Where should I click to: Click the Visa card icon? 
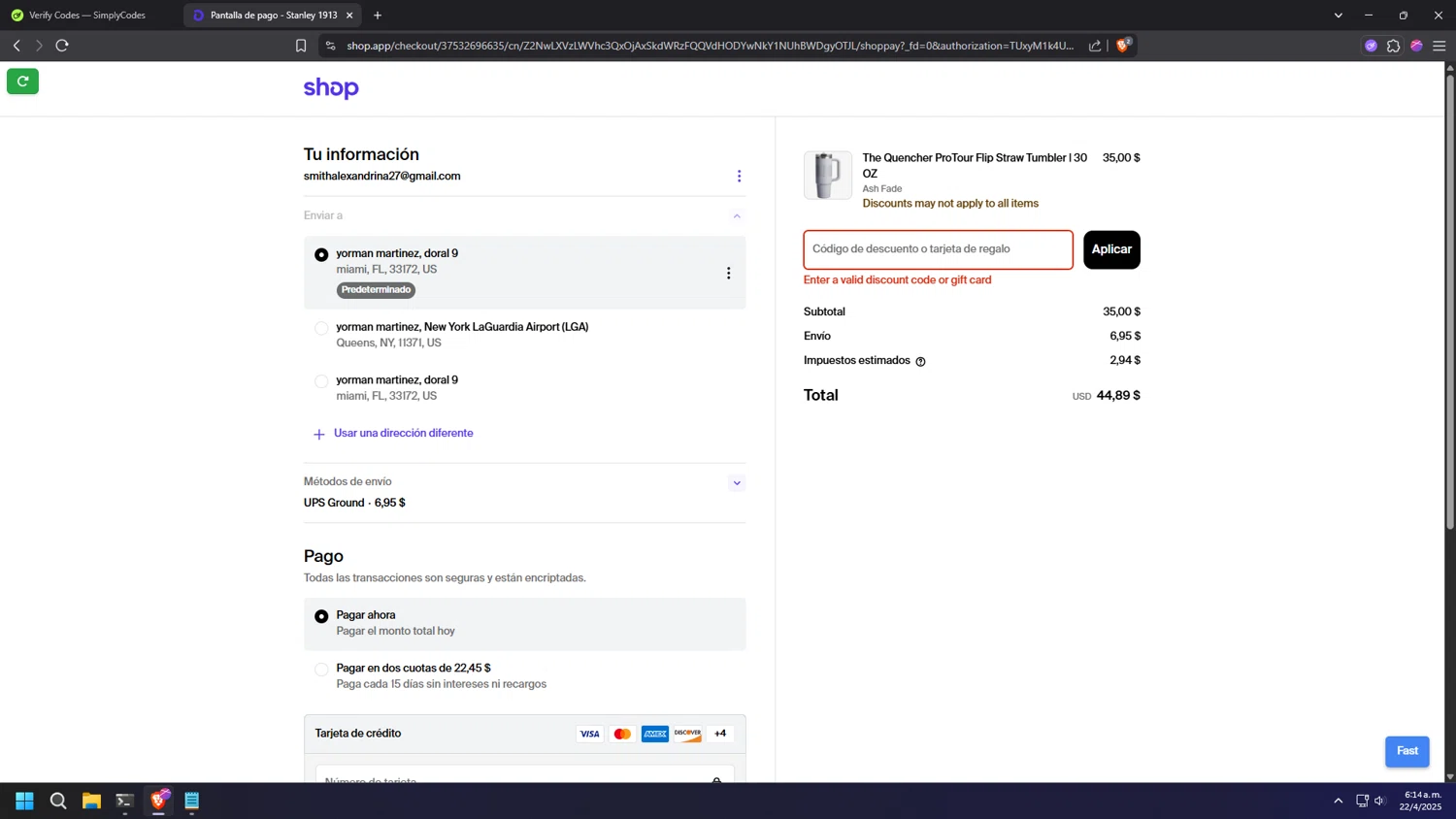tap(589, 734)
